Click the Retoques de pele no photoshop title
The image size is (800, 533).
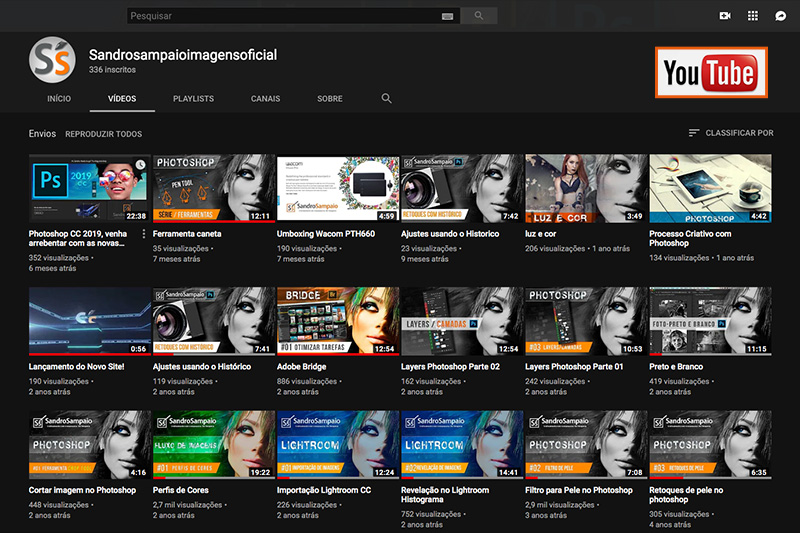coord(686,494)
